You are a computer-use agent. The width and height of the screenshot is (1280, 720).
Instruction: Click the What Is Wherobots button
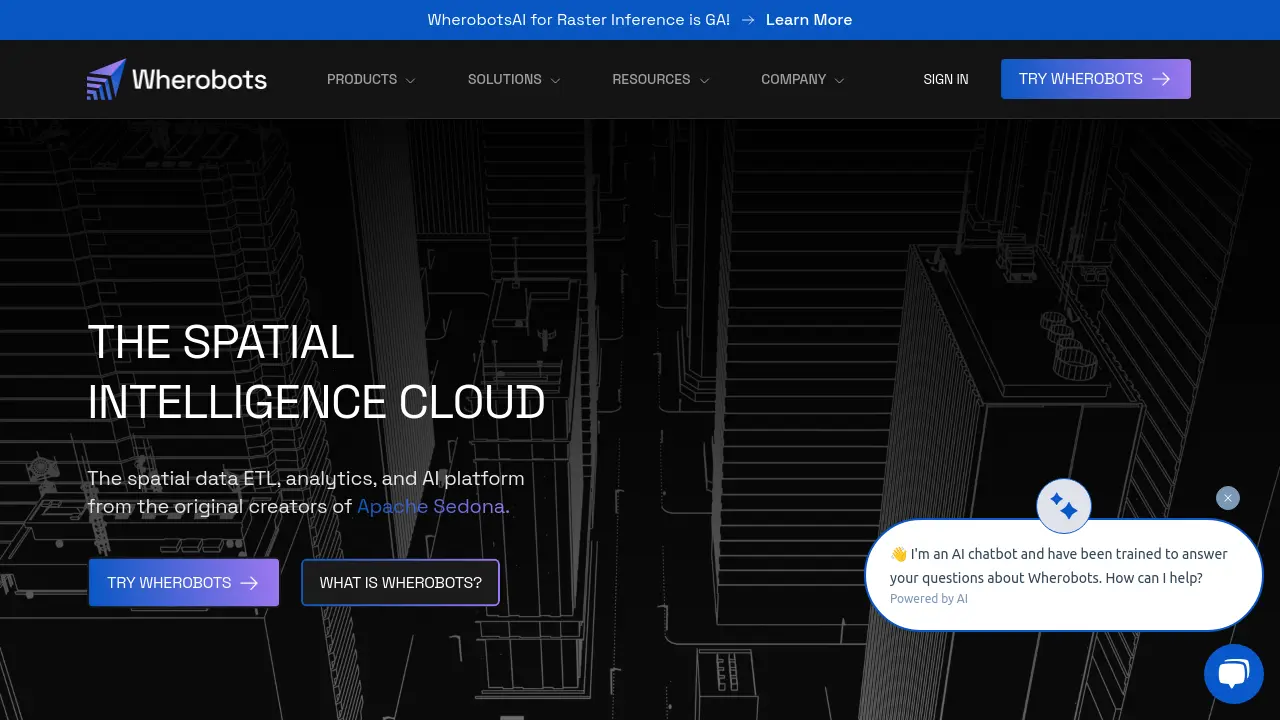(x=400, y=583)
